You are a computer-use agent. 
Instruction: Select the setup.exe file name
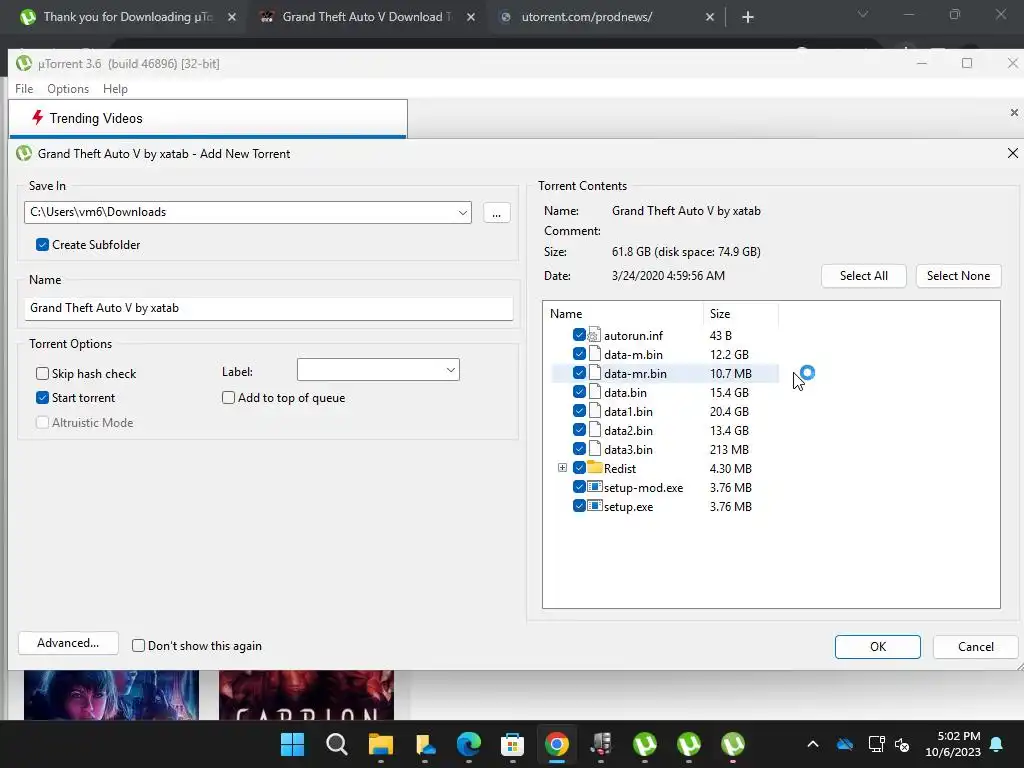pyautogui.click(x=628, y=507)
